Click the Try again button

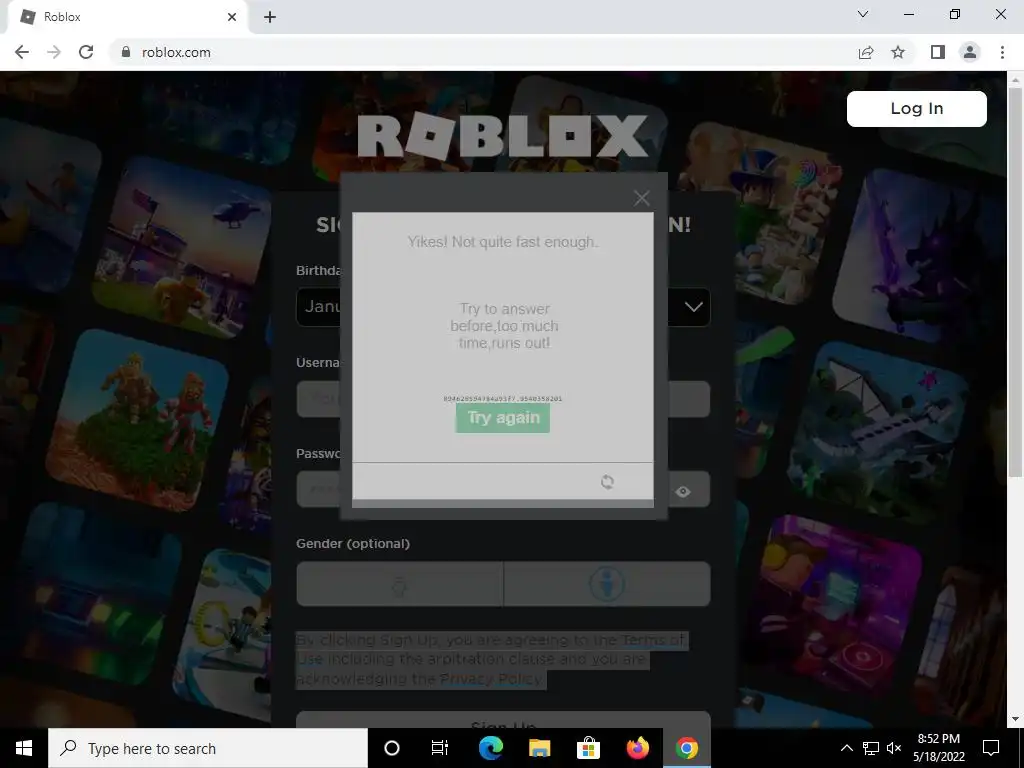(502, 418)
